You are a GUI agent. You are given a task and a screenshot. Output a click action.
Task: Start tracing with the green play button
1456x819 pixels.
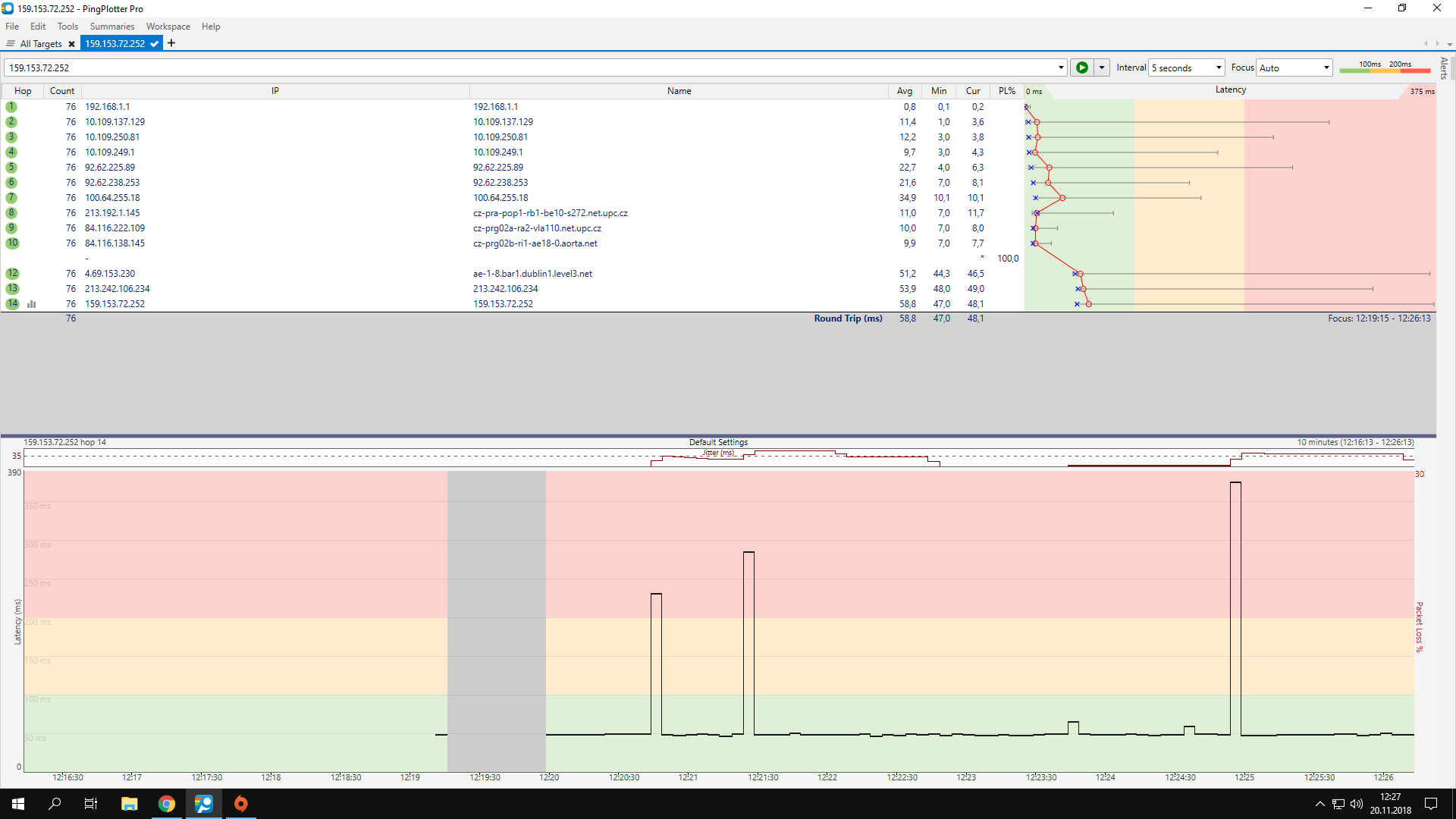pyautogui.click(x=1082, y=67)
